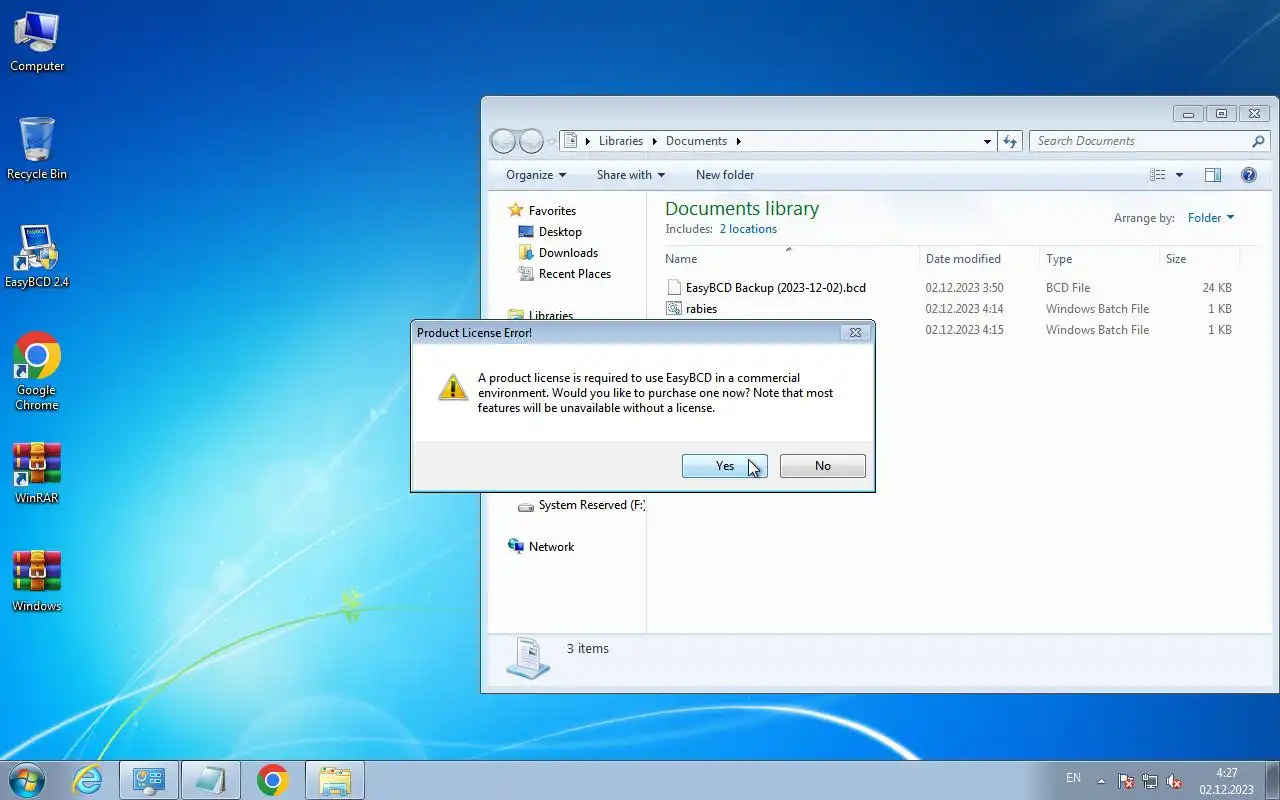Image resolution: width=1280 pixels, height=800 pixels.
Task: Click Show desktop button
Action: click(1272, 781)
